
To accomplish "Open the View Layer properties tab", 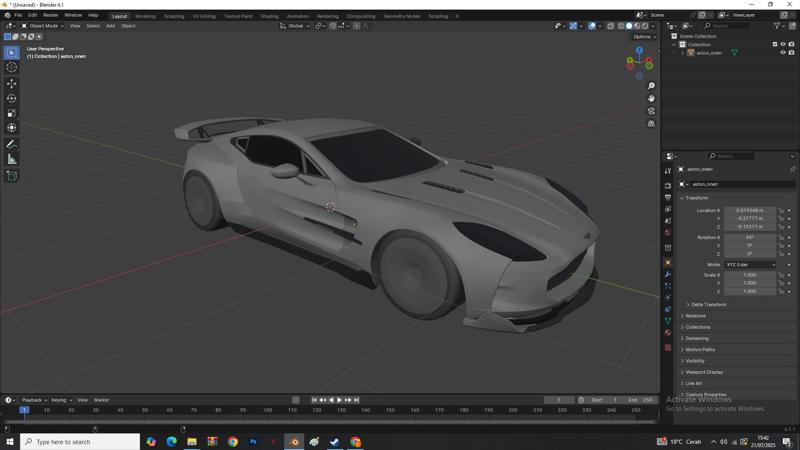I will [668, 209].
